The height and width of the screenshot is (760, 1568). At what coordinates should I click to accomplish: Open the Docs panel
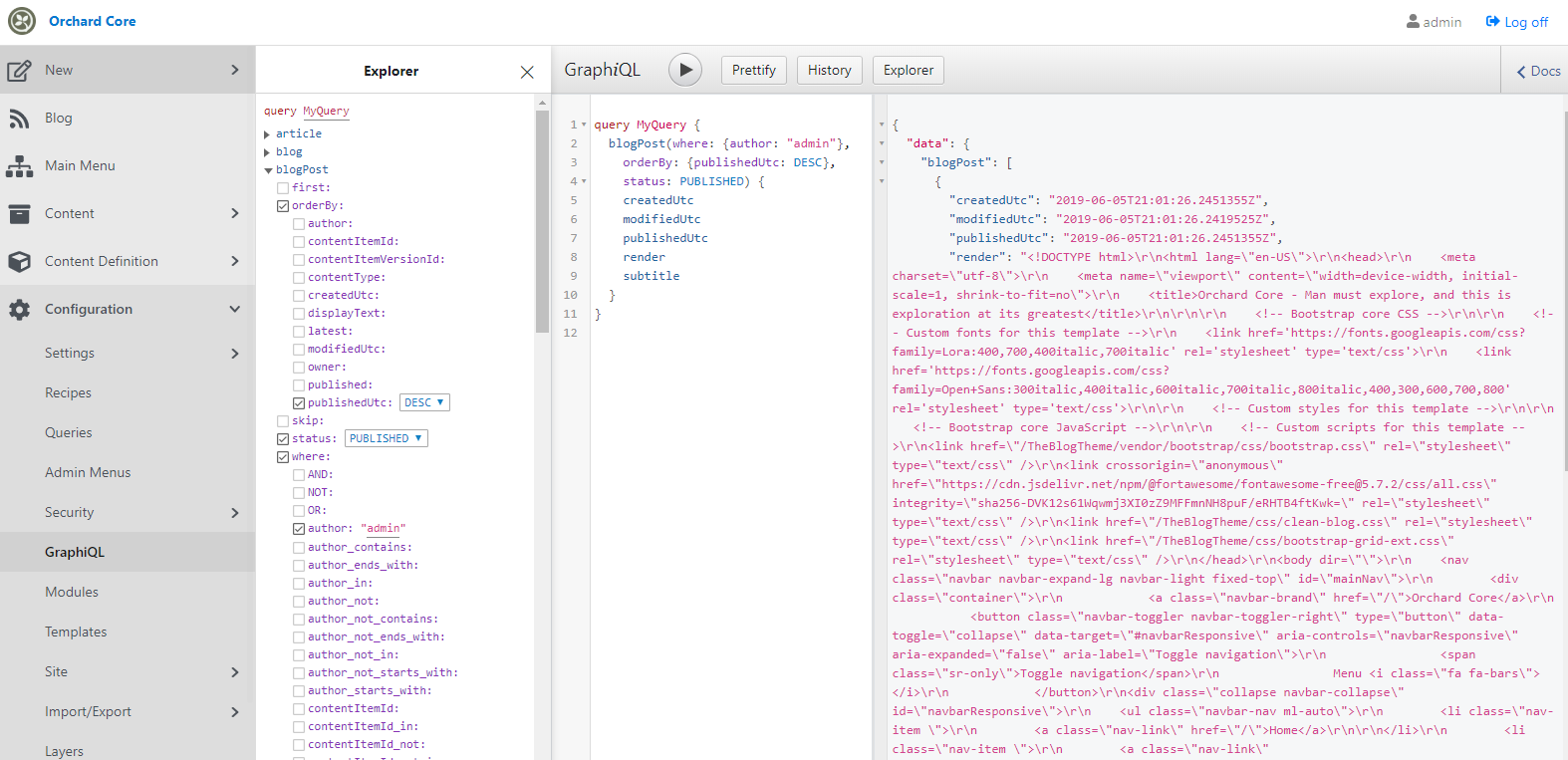[x=1537, y=71]
